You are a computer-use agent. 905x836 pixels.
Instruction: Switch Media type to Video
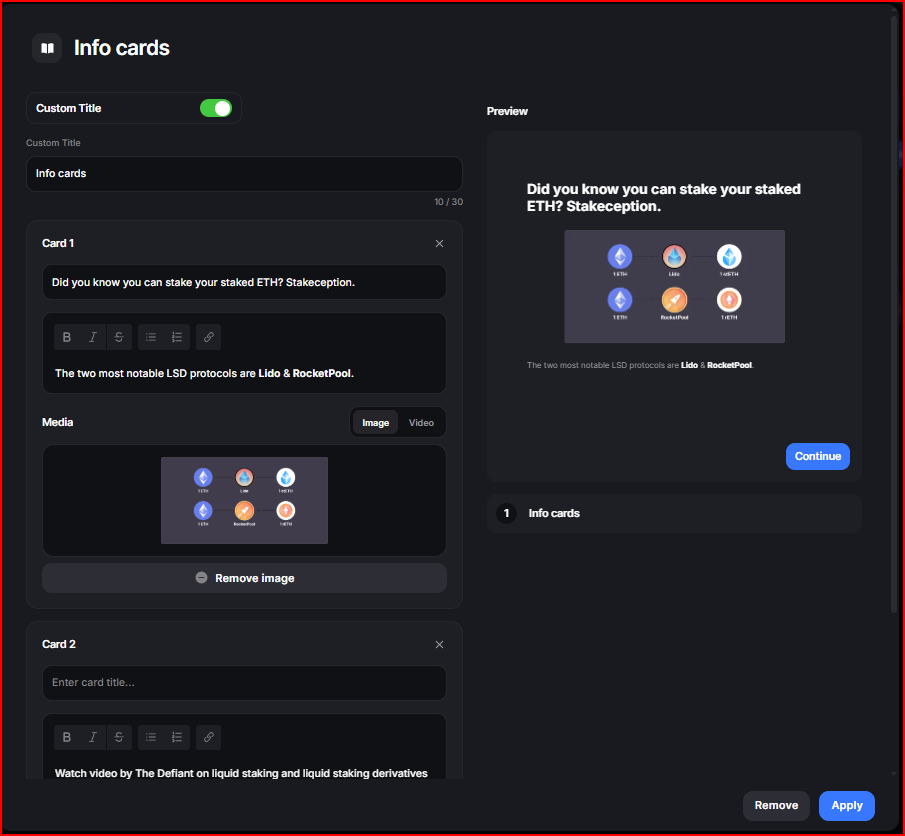[x=421, y=423]
